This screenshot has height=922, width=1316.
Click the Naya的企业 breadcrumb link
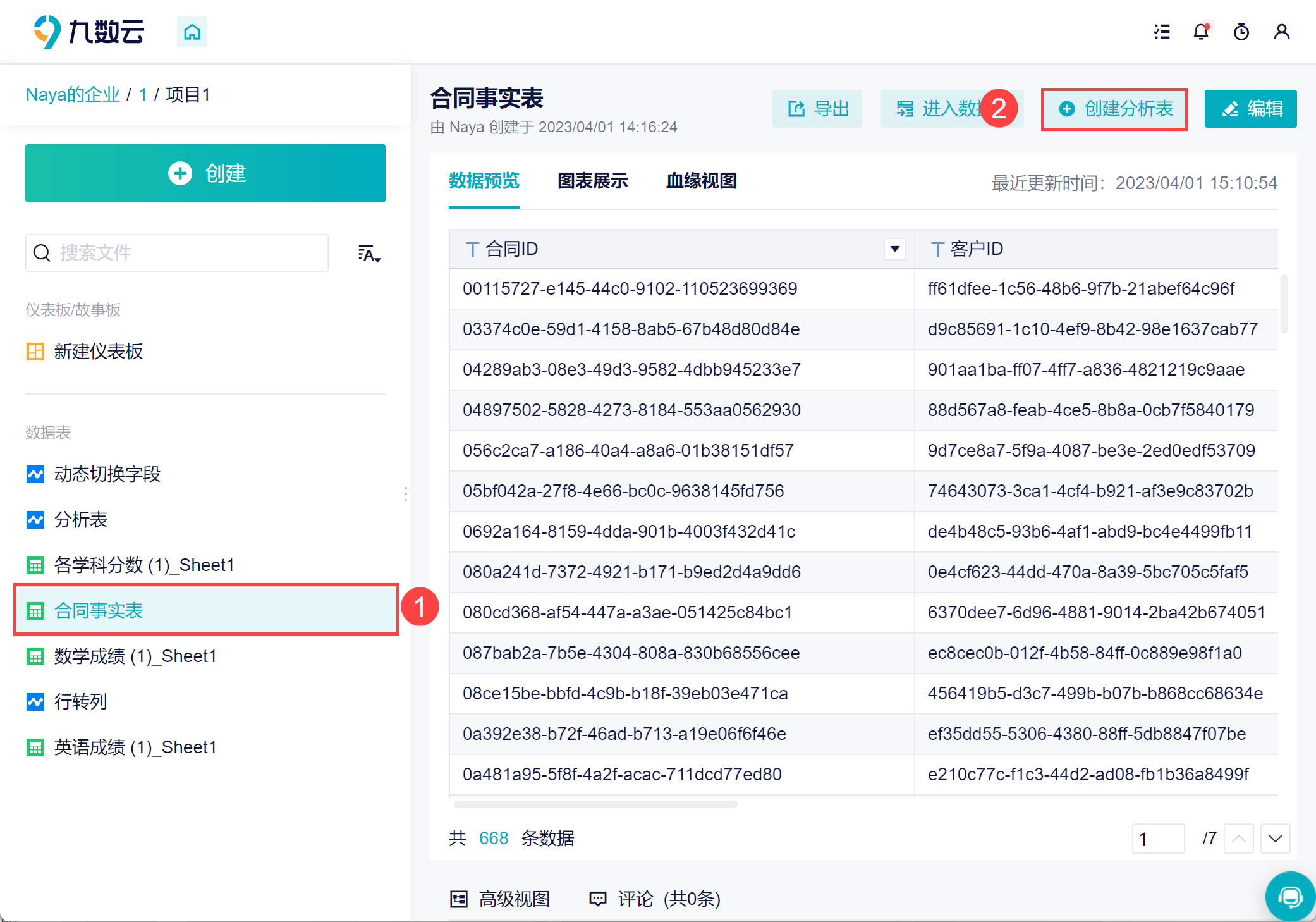(x=73, y=95)
